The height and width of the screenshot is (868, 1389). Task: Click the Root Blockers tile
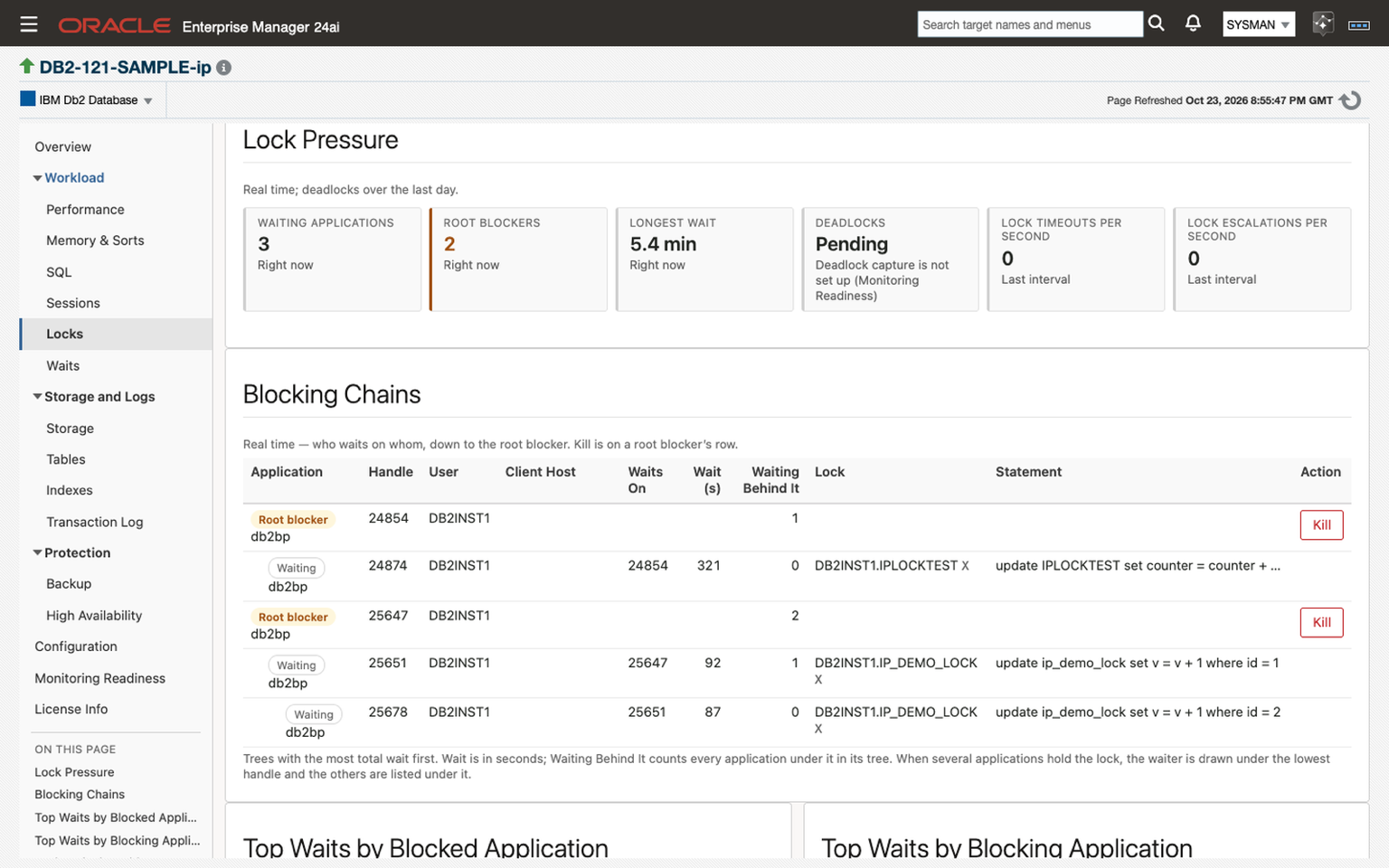point(518,259)
